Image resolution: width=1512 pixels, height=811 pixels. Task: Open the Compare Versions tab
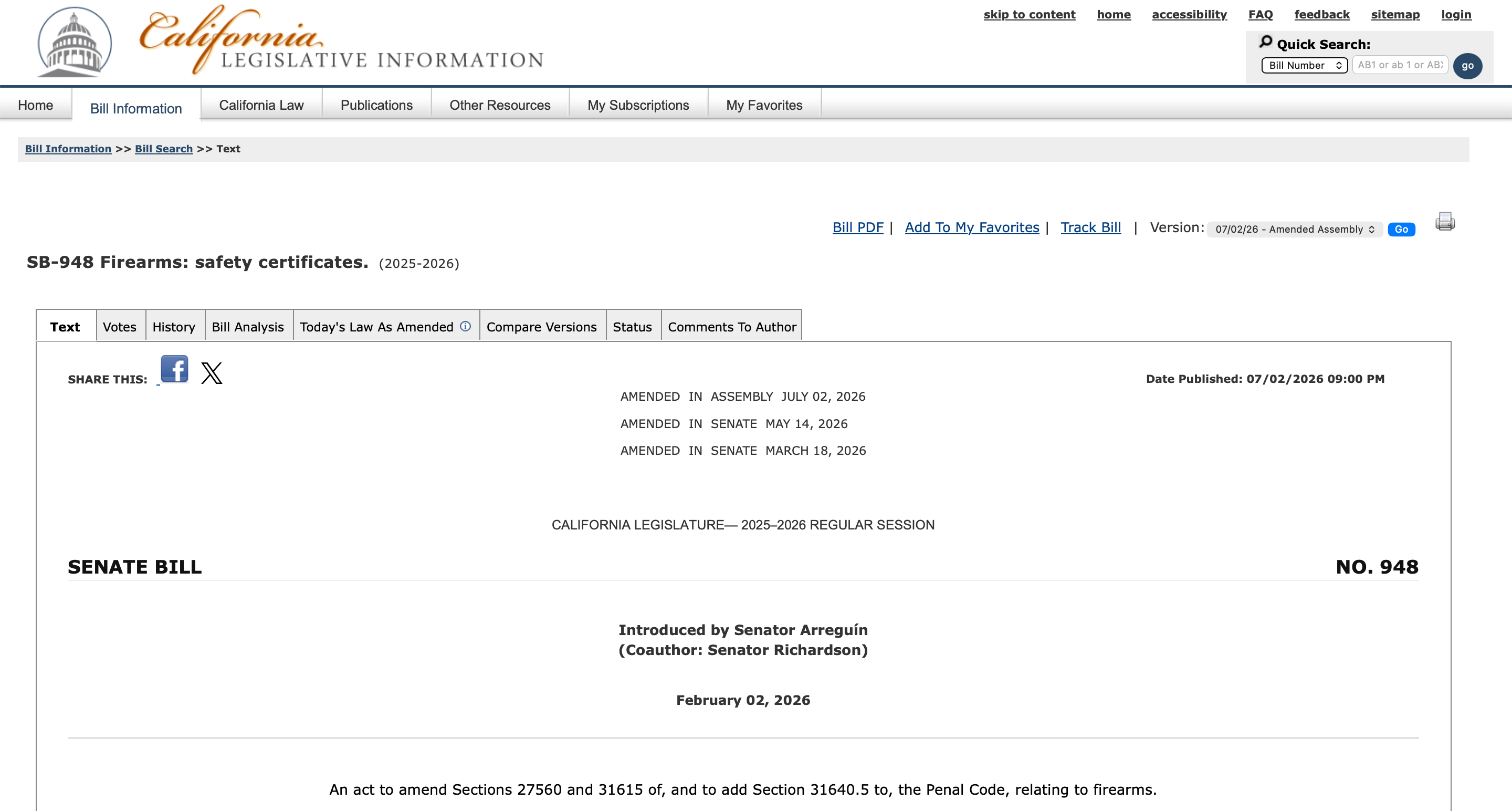[x=541, y=327]
